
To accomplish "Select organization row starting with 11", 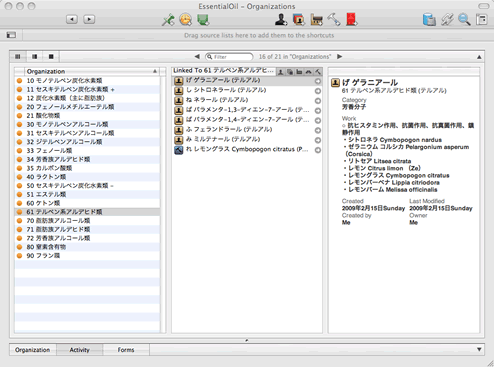I will point(87,89).
